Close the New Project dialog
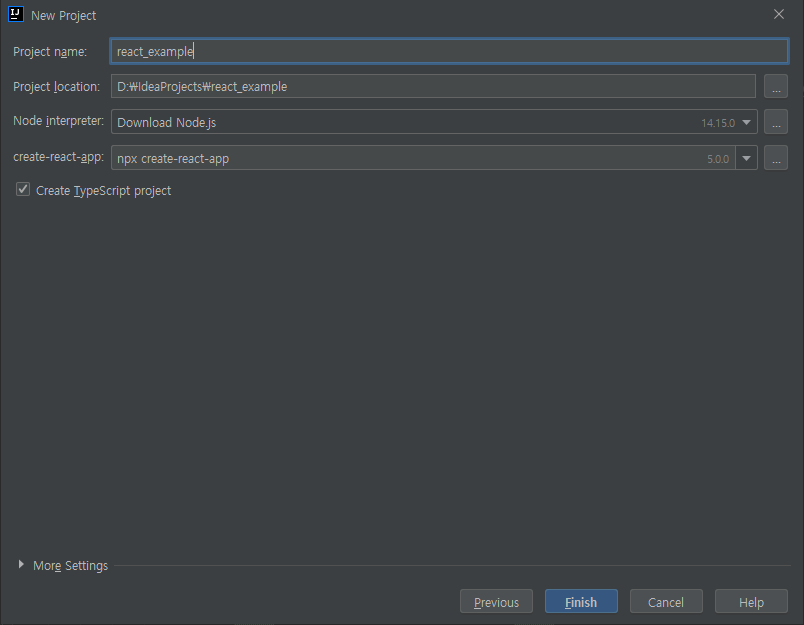Screen dimensions: 804x625 pos(778,14)
